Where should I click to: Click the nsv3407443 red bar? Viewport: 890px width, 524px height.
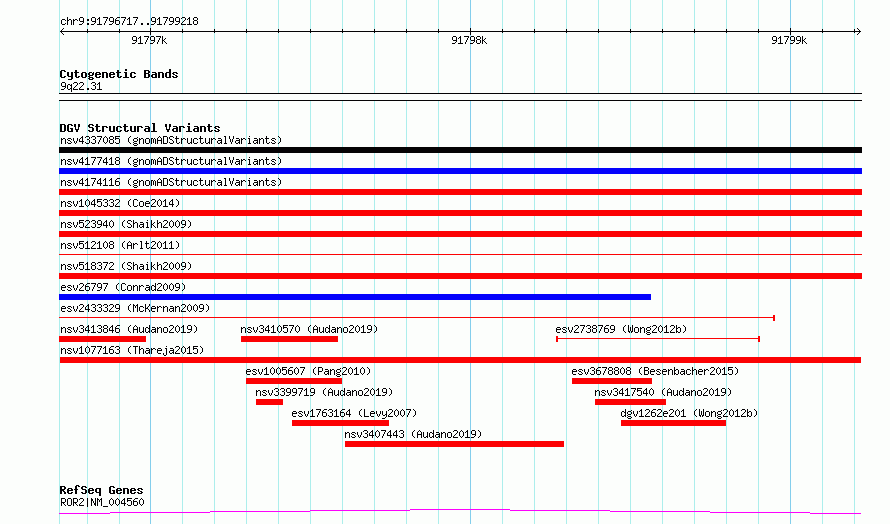pos(454,444)
